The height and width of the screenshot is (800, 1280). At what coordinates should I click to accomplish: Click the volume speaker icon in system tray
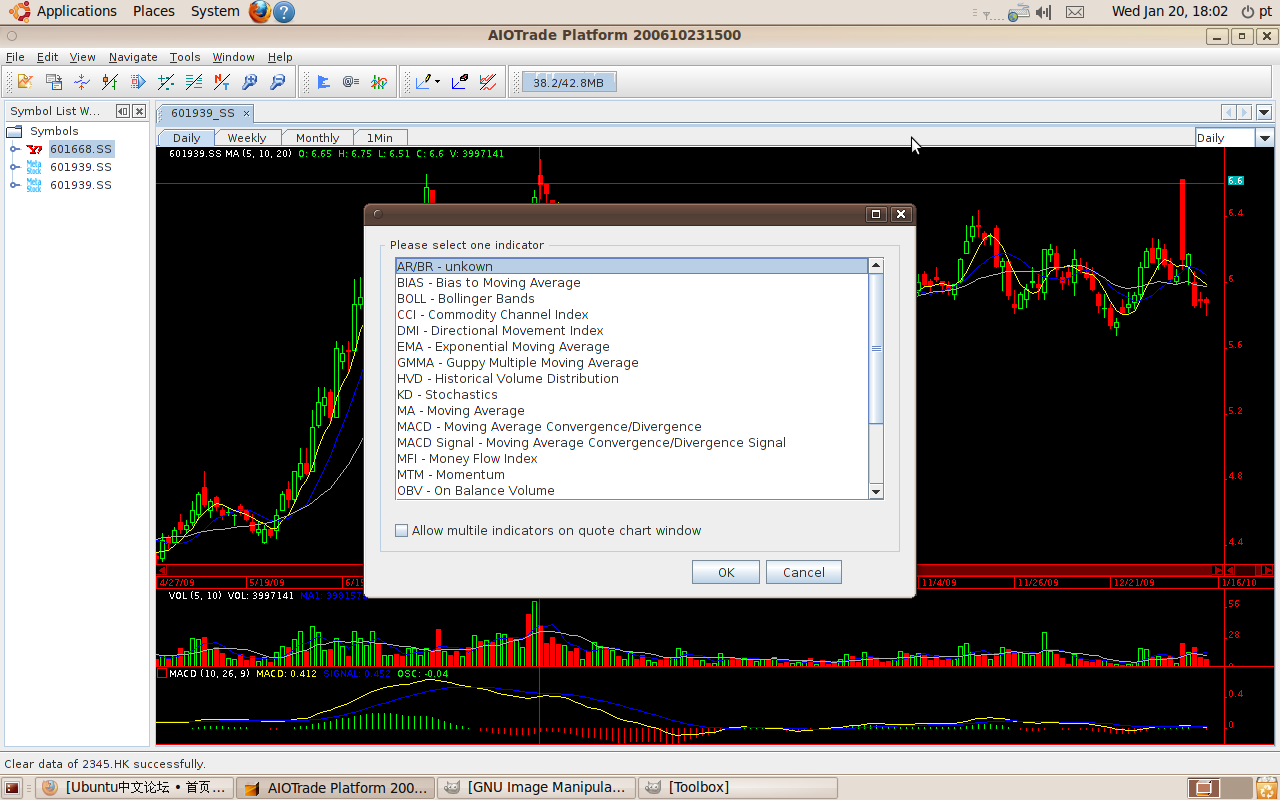1044,12
